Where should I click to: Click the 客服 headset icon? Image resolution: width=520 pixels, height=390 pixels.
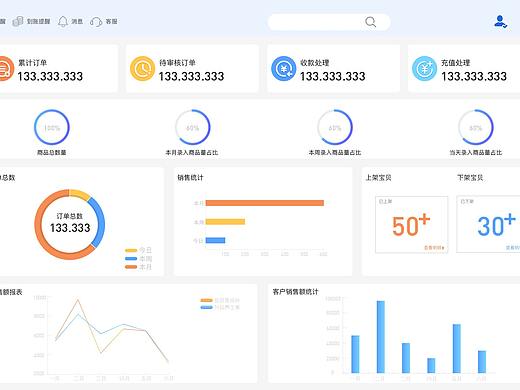[x=96, y=22]
